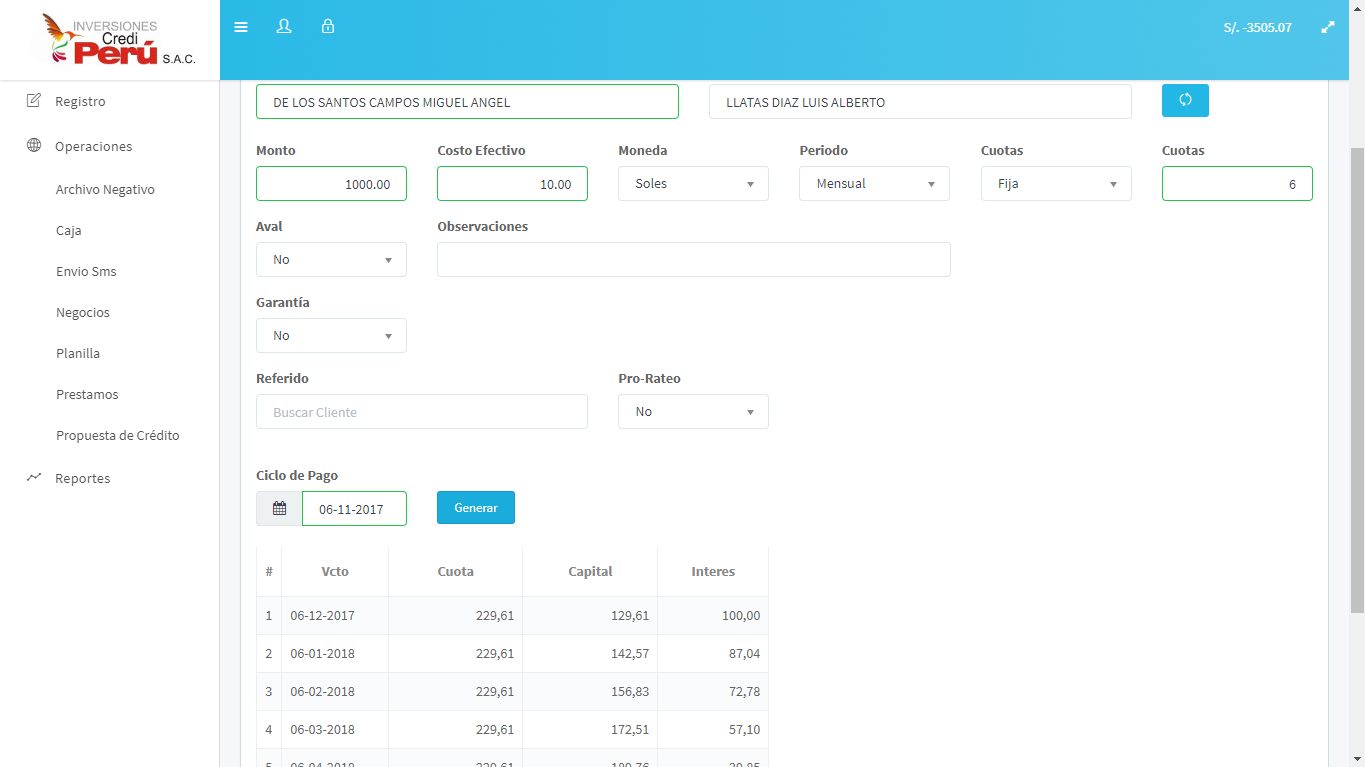Click the page vertical scrollbar

pyautogui.click(x=1357, y=380)
